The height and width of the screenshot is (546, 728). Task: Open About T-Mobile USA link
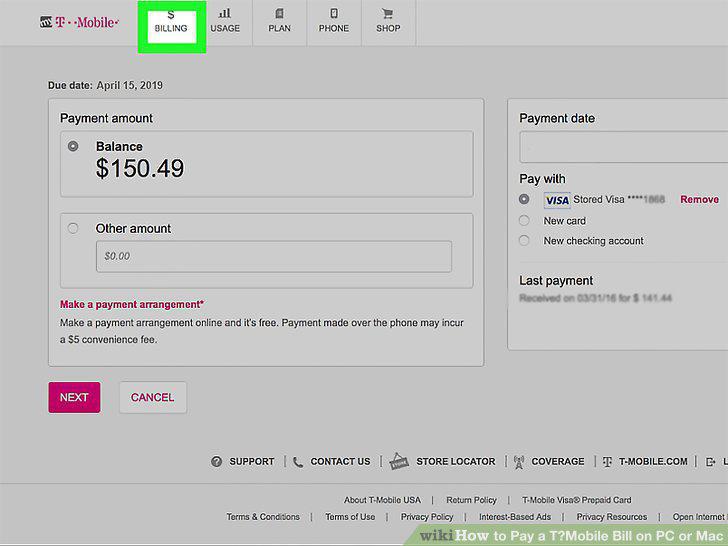click(x=382, y=500)
